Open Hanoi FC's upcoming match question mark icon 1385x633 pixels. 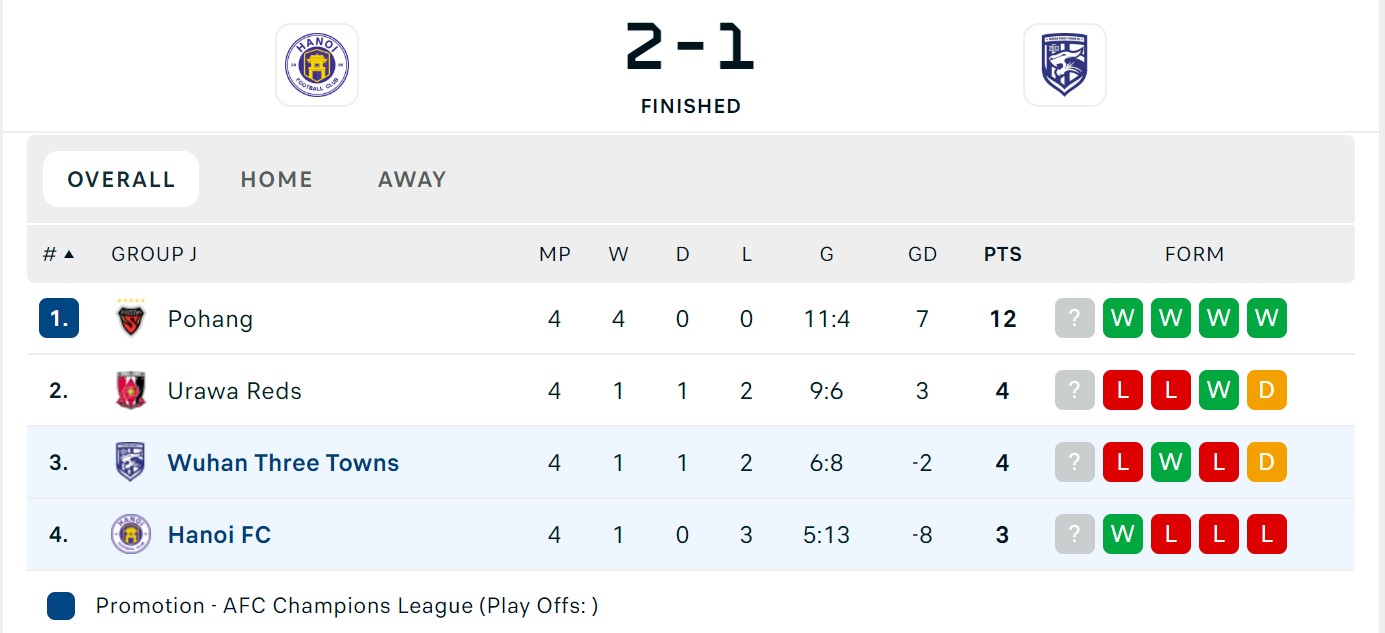click(1074, 534)
